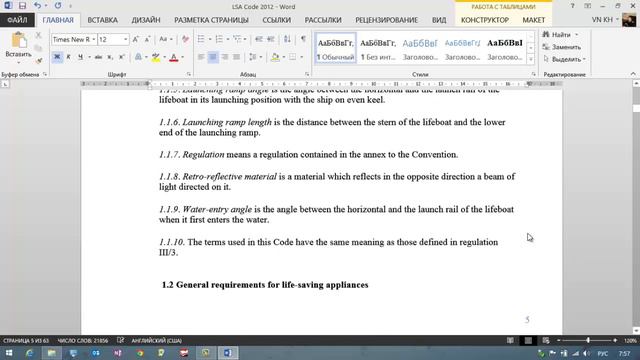Apply the Обычный (Normal) style

[x=336, y=48]
